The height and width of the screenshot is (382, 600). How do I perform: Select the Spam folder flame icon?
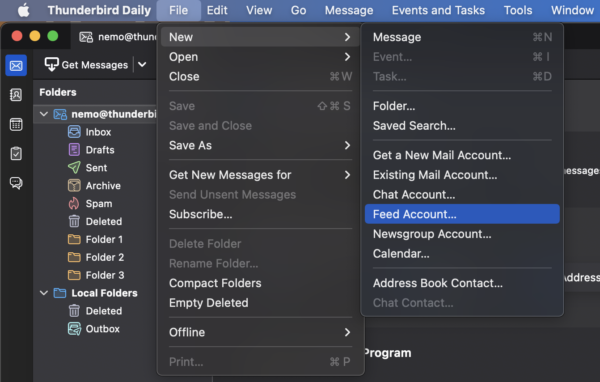click(x=74, y=203)
